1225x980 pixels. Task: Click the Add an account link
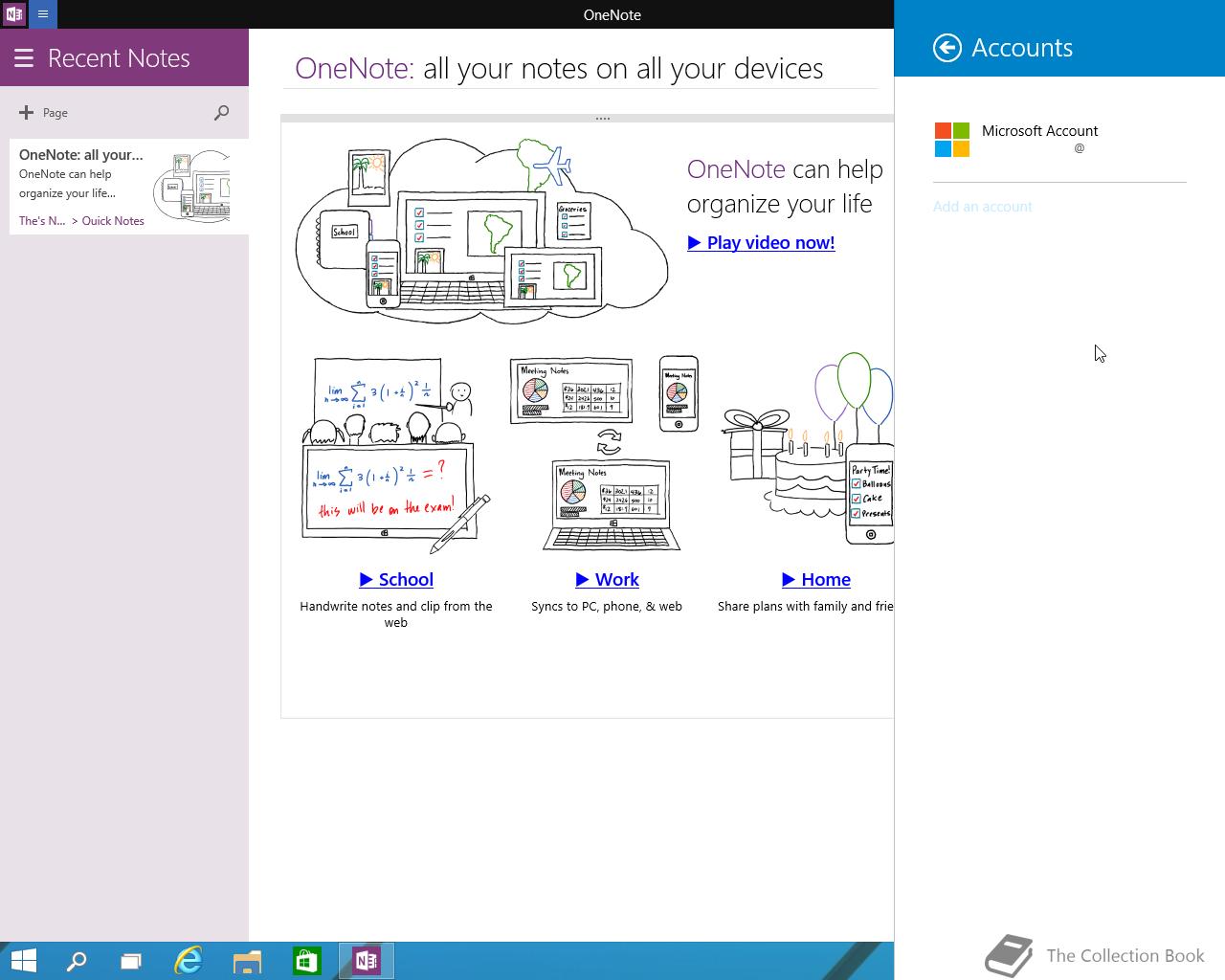[x=983, y=207]
